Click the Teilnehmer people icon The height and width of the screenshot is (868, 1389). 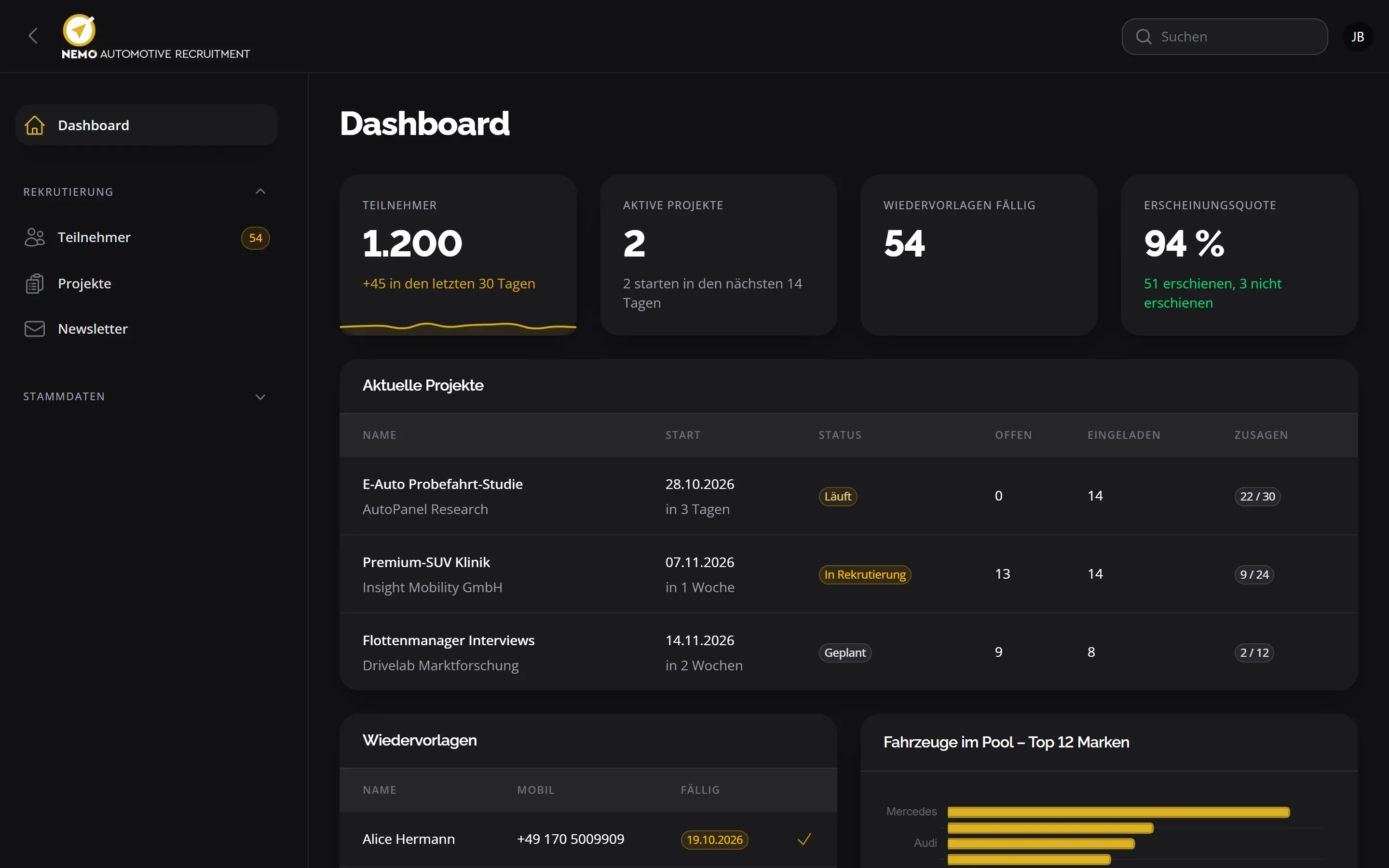(x=34, y=237)
